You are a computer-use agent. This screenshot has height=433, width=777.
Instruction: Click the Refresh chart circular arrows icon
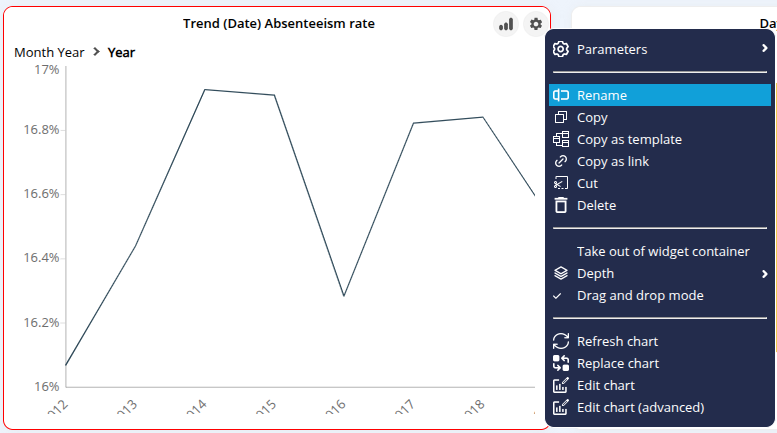point(561,341)
